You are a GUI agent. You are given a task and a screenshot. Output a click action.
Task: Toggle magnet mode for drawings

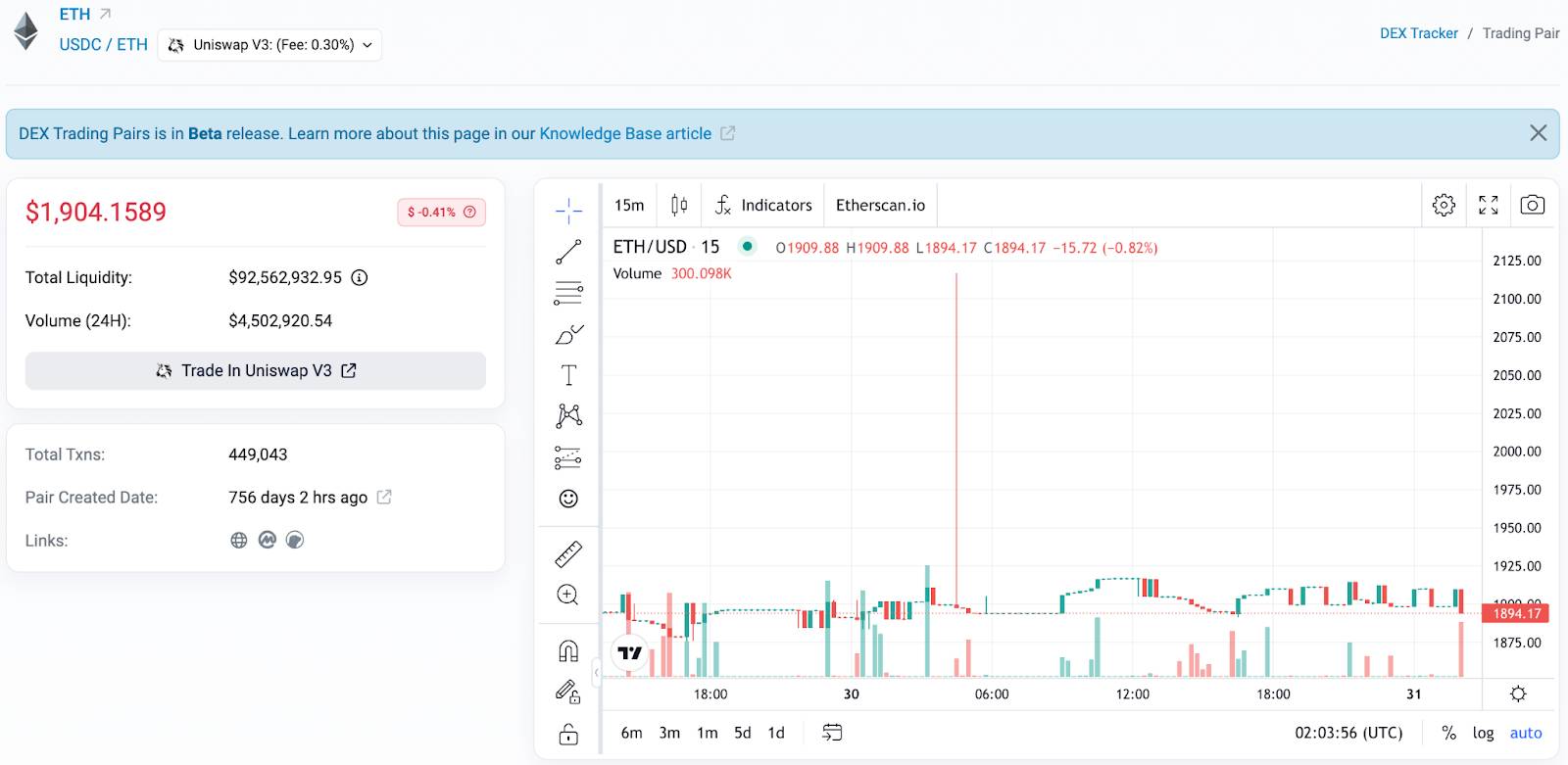click(x=568, y=651)
